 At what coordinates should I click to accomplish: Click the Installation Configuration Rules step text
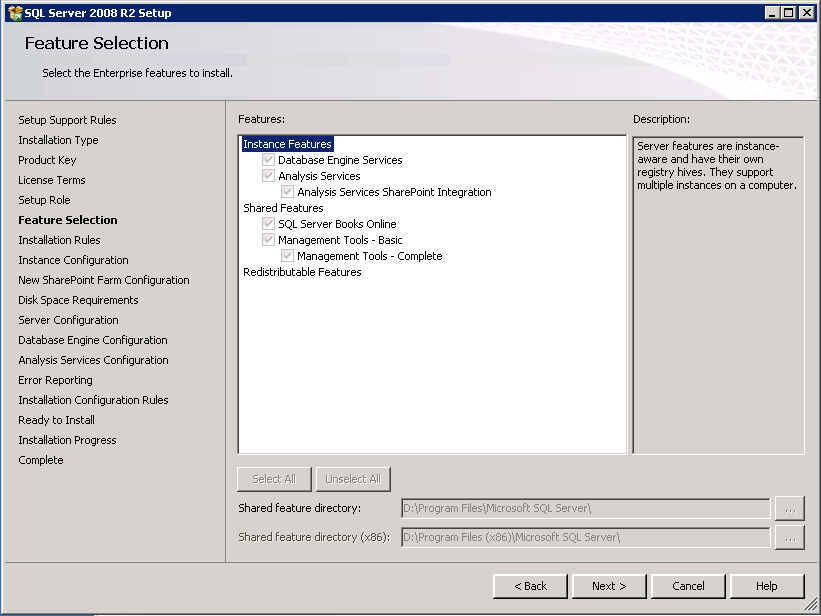(93, 400)
